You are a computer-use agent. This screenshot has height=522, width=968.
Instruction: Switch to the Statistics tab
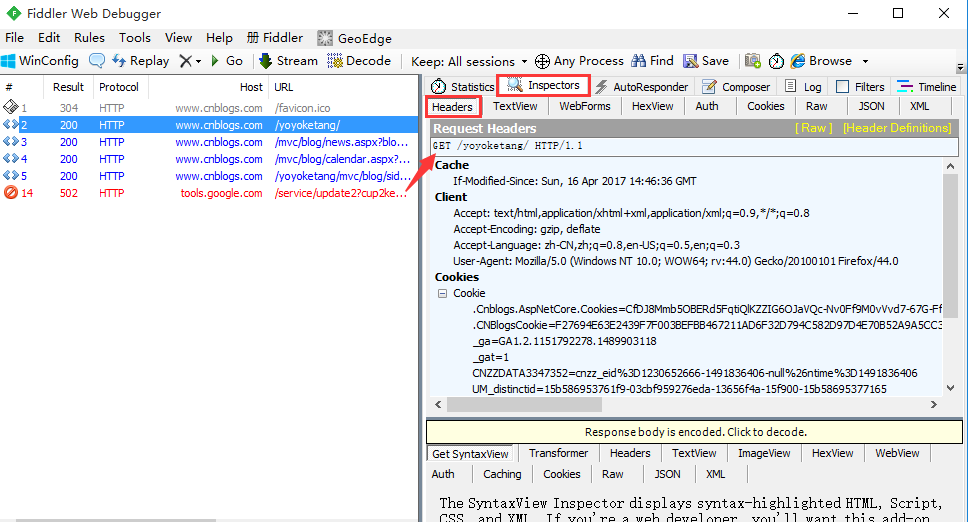click(x=463, y=86)
